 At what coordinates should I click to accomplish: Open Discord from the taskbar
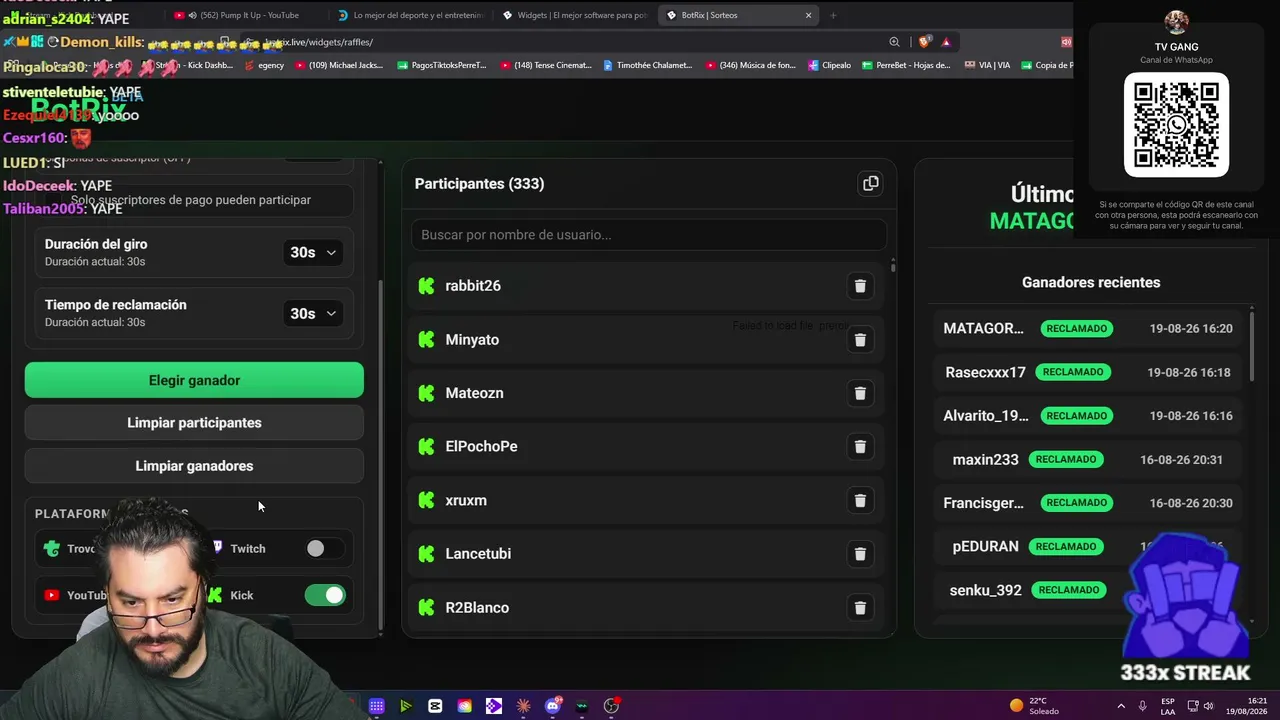(x=553, y=705)
